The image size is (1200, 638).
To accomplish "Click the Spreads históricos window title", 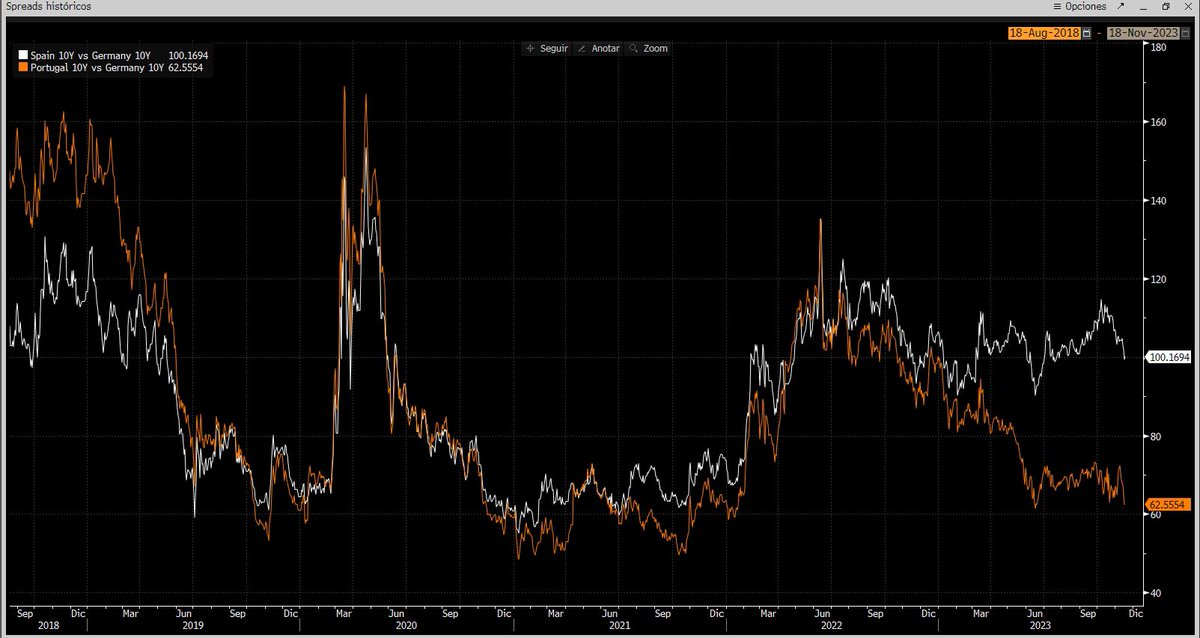I will pos(47,6).
